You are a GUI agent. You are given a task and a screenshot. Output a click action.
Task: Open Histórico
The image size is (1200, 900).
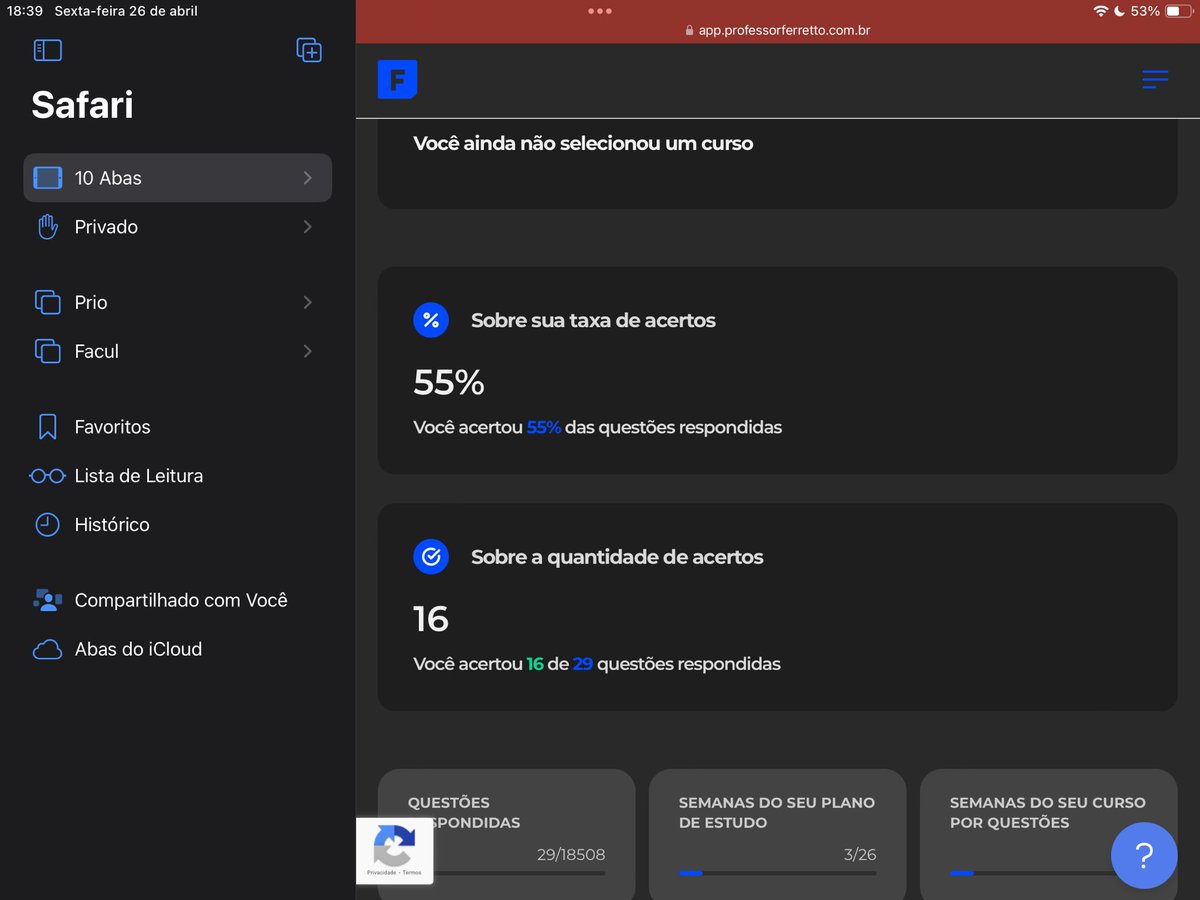(178, 525)
